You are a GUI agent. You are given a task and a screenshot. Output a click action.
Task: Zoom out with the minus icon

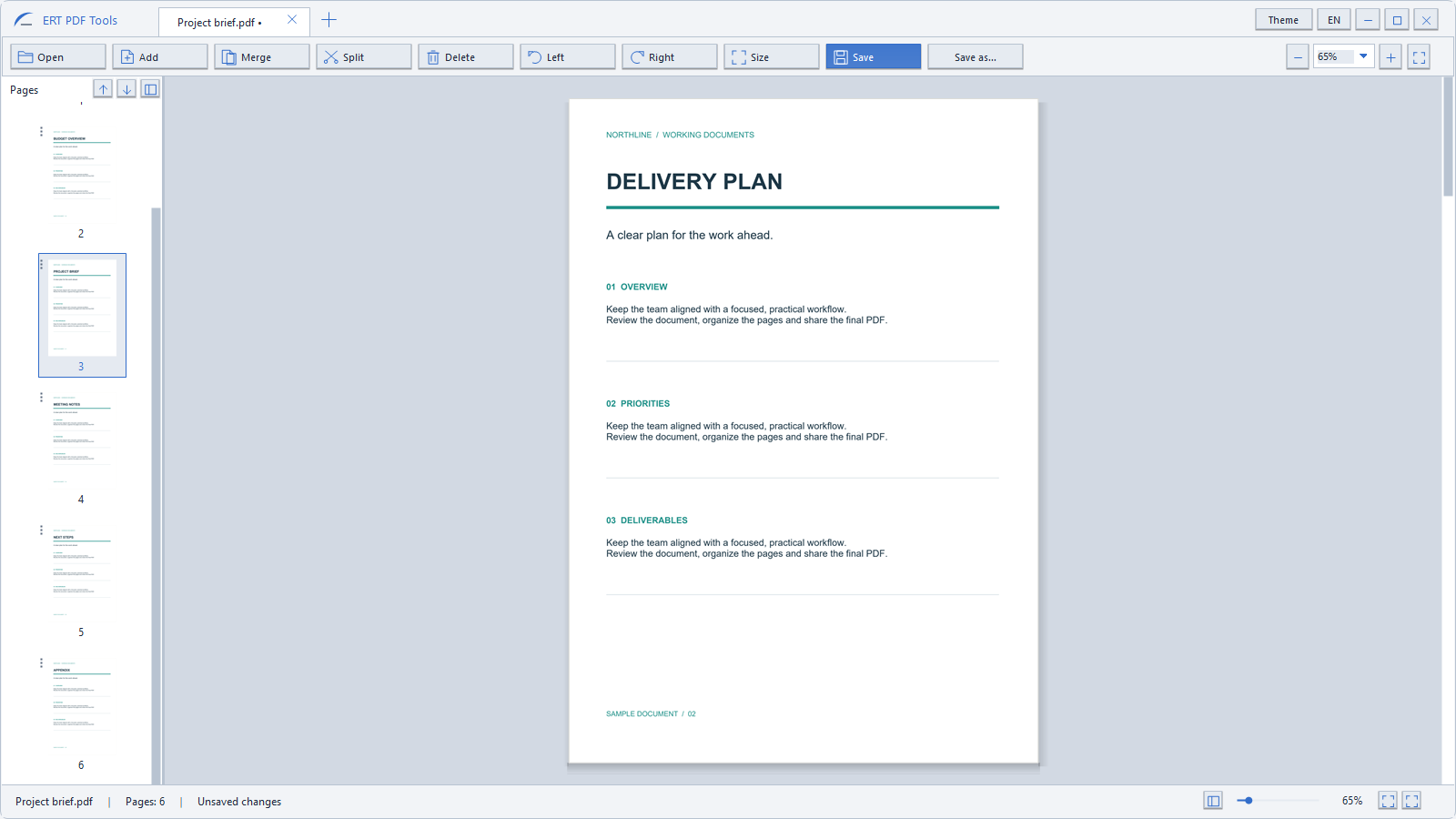tap(1298, 56)
